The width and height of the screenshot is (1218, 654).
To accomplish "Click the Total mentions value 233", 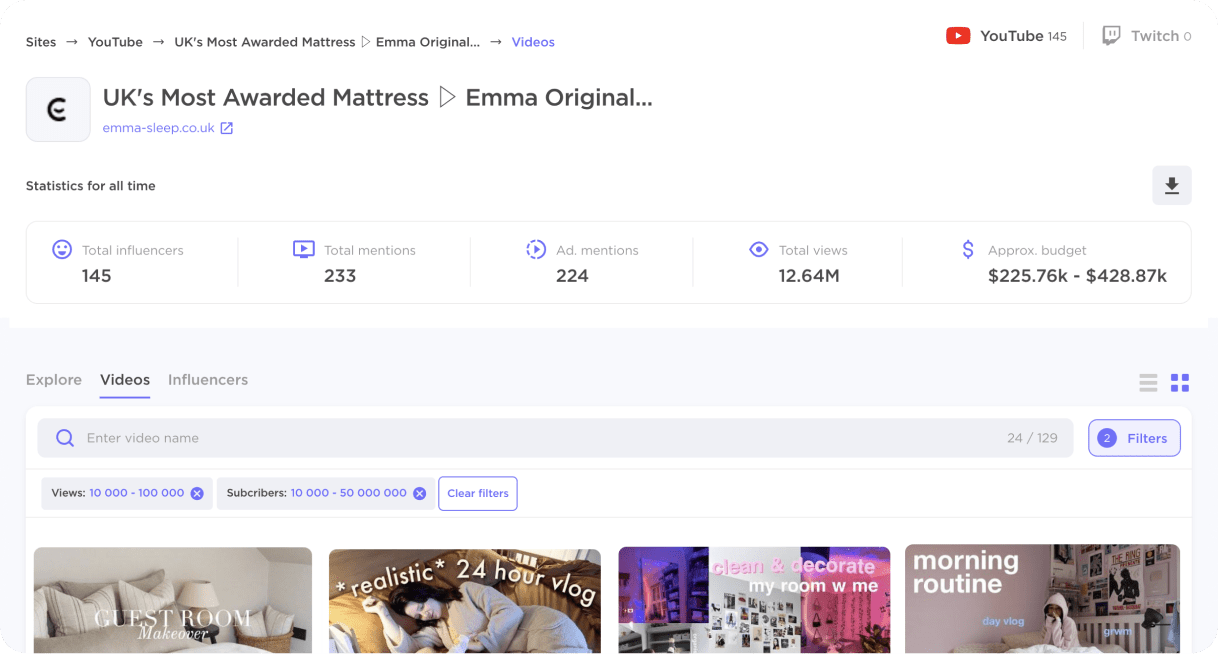I will pyautogui.click(x=340, y=276).
